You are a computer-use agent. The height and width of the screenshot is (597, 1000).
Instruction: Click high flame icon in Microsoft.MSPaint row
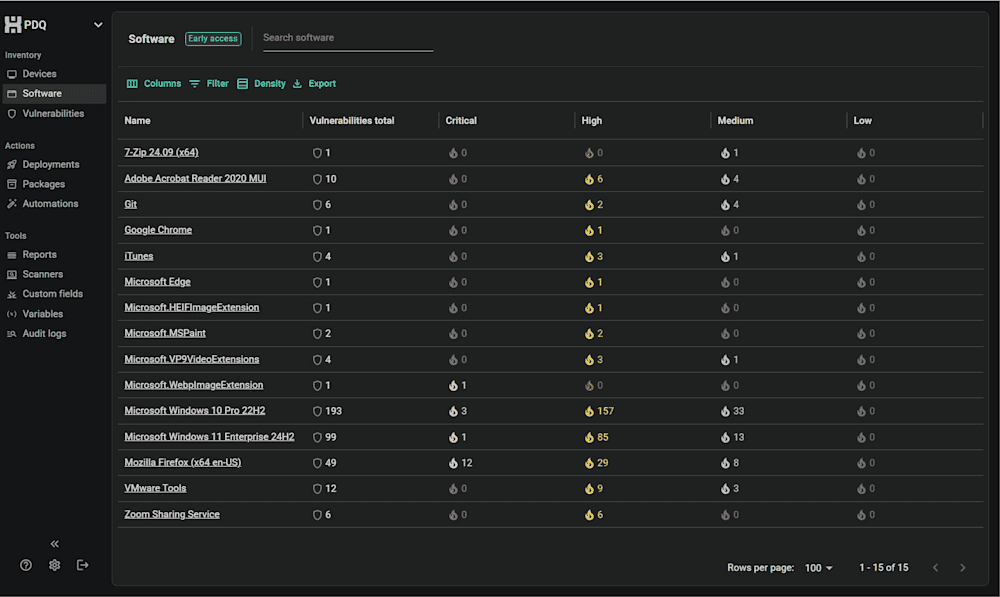(x=589, y=334)
